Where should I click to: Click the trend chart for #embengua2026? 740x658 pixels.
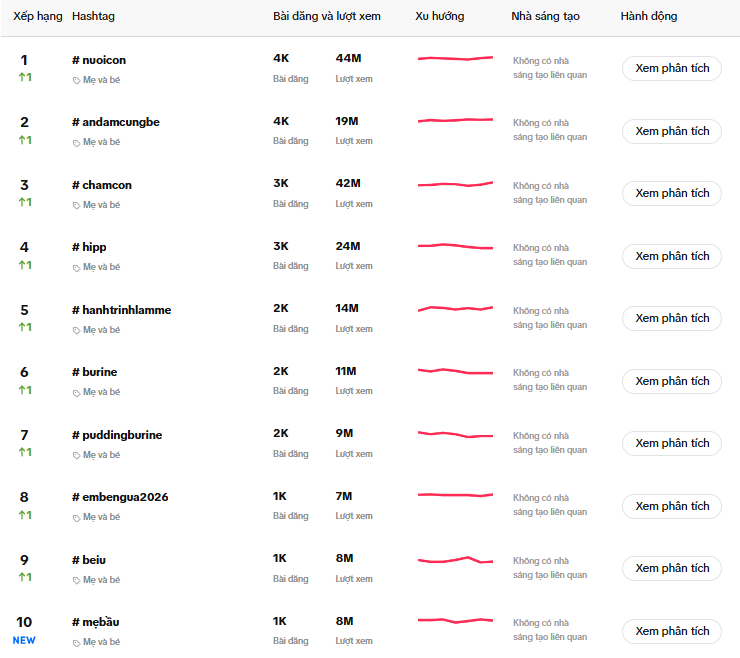[455, 495]
